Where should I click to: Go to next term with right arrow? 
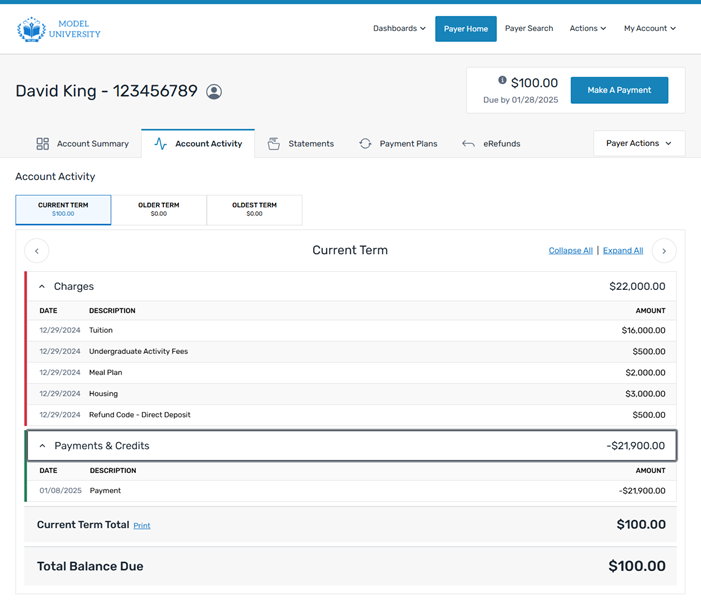coord(664,251)
